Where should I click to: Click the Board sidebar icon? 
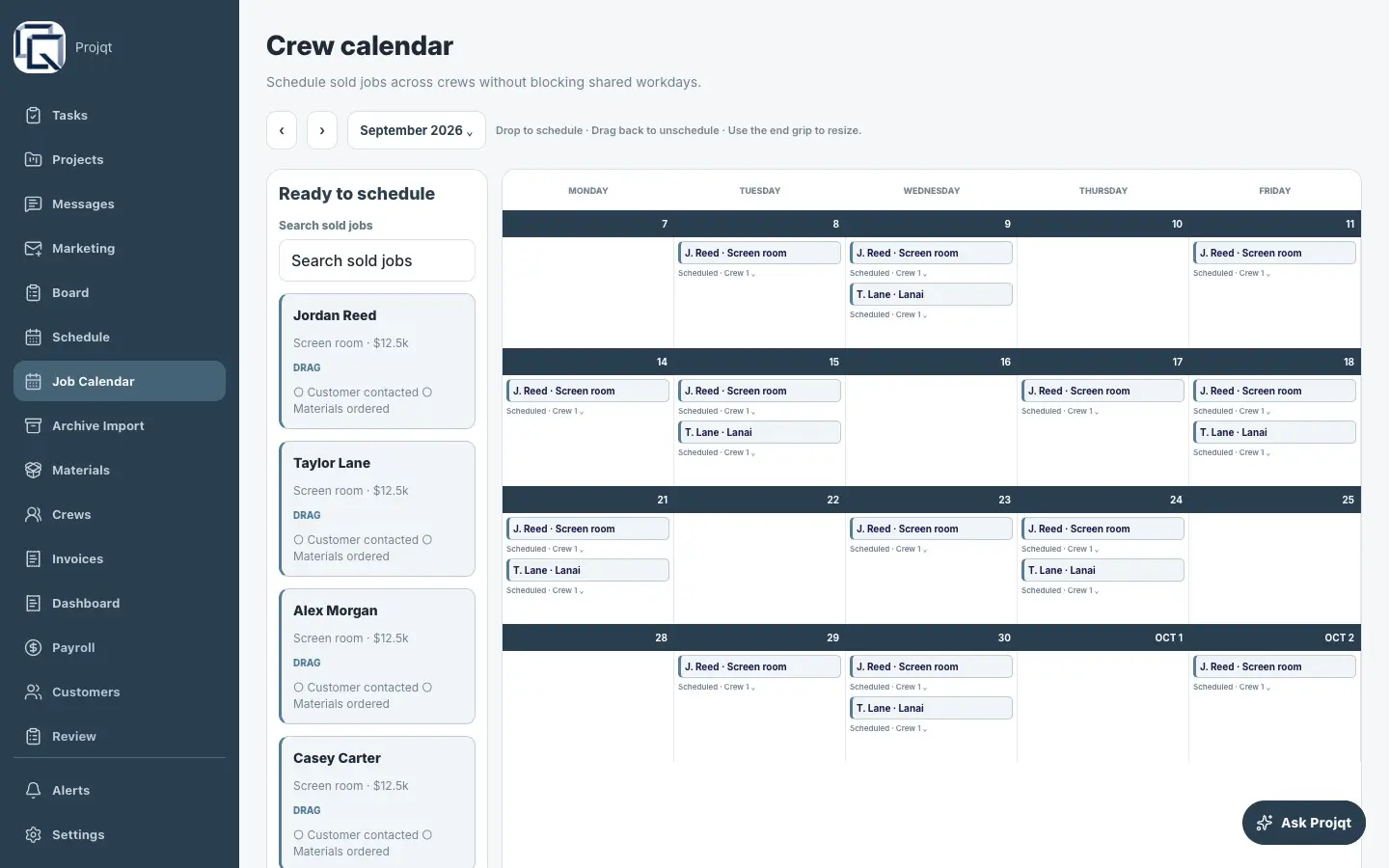pos(34,293)
